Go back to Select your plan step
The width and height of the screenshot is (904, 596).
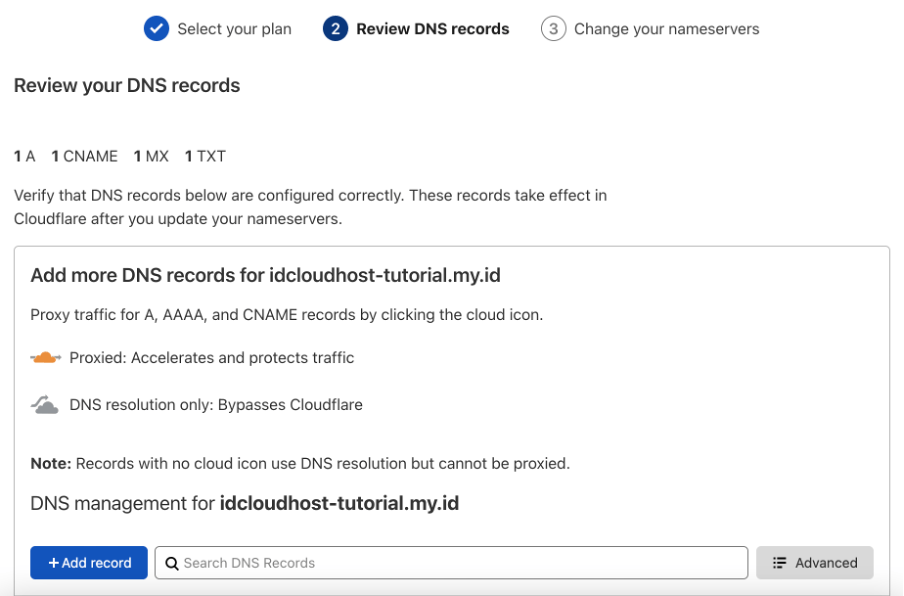point(233,29)
